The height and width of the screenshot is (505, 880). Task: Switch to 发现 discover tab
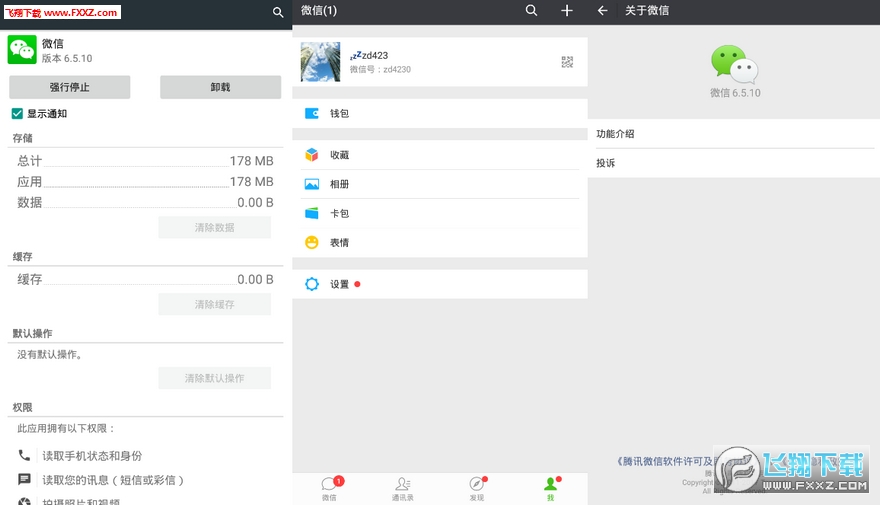coord(477,489)
